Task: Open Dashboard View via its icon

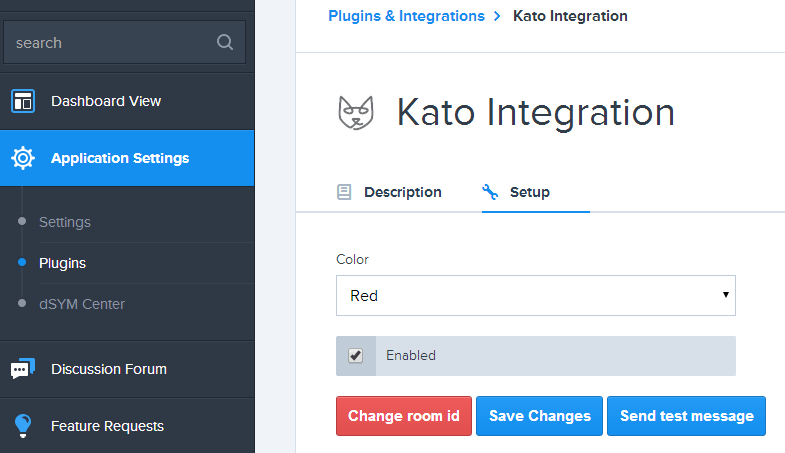Action: point(23,101)
